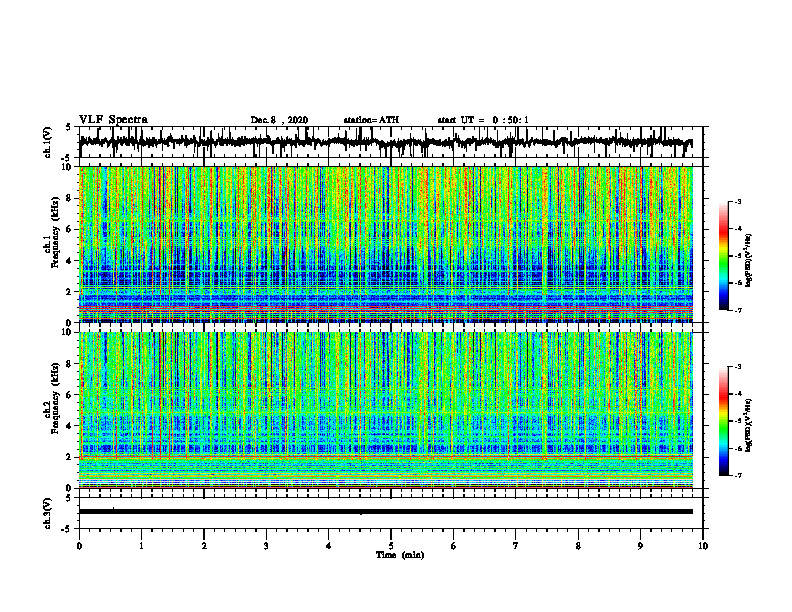The width and height of the screenshot is (792, 612).
Task: Click time axis tick label '7'
Action: [516, 546]
